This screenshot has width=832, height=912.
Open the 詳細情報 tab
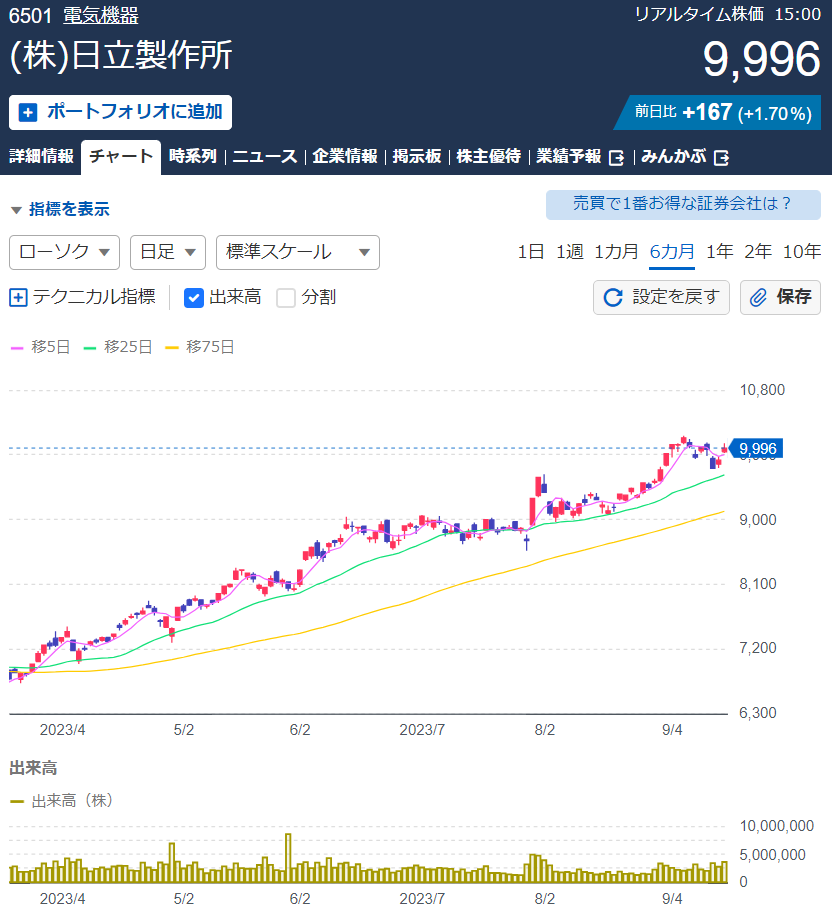(x=41, y=156)
